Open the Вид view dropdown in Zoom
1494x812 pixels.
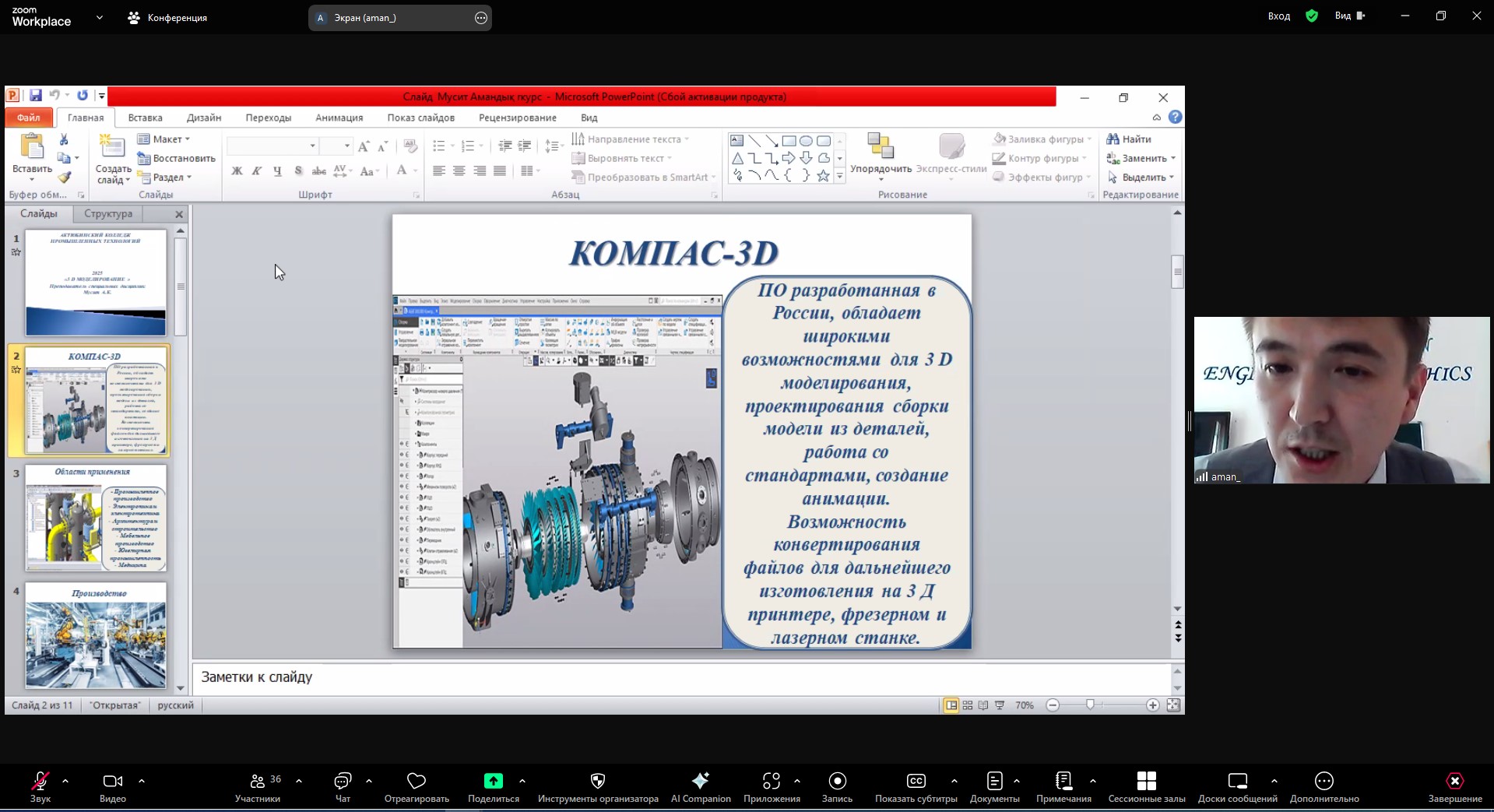[x=1349, y=16]
